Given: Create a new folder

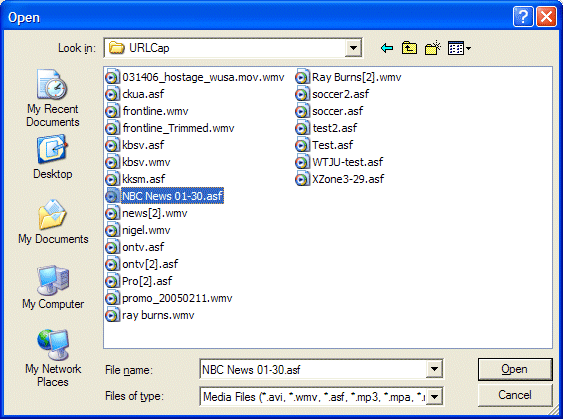Looking at the screenshot, I should point(433,48).
